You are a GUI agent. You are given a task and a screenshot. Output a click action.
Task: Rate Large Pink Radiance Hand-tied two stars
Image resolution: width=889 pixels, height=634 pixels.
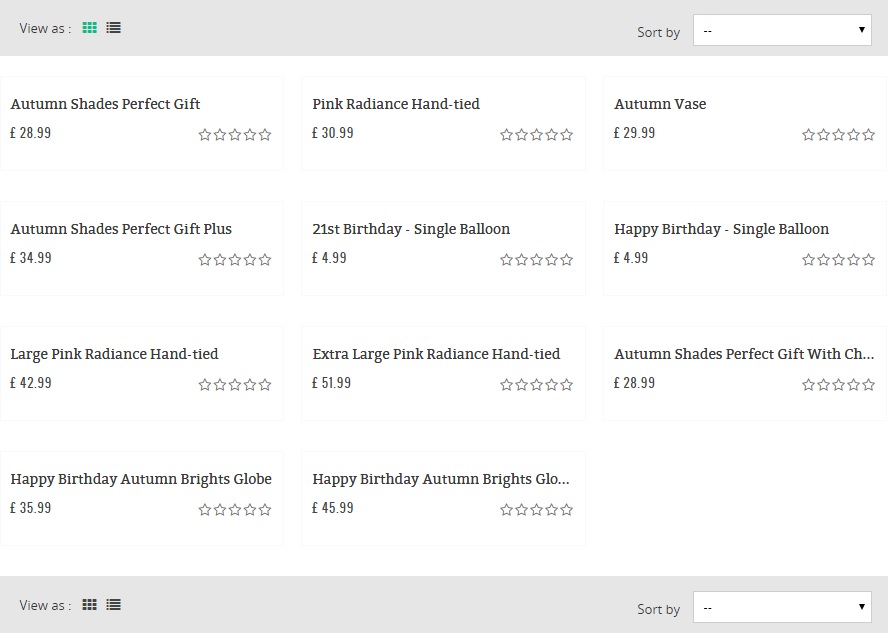click(220, 385)
